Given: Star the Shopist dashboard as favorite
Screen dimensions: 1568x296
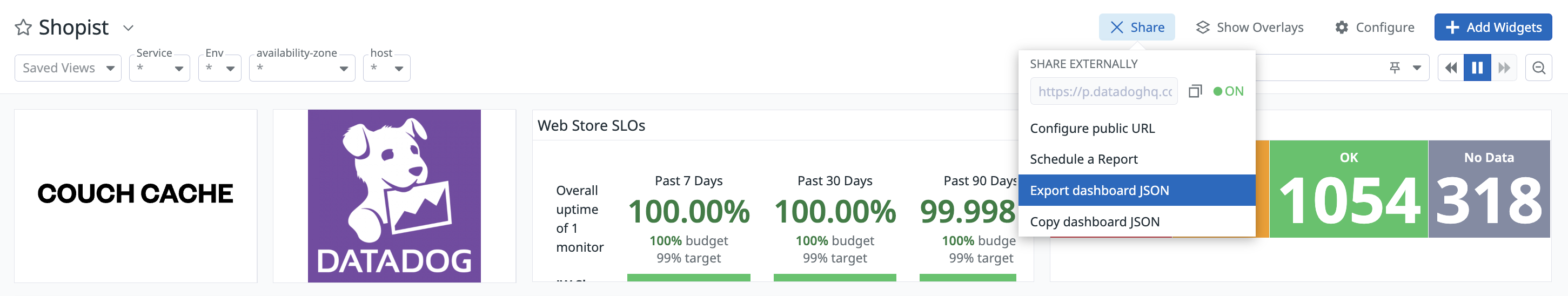Looking at the screenshot, I should (23, 28).
